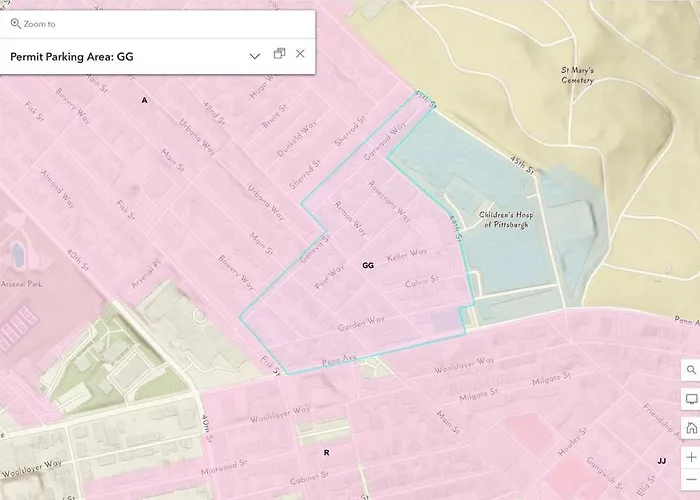
Task: Click the Permit Parking Area: GG title
Action: pos(72,57)
